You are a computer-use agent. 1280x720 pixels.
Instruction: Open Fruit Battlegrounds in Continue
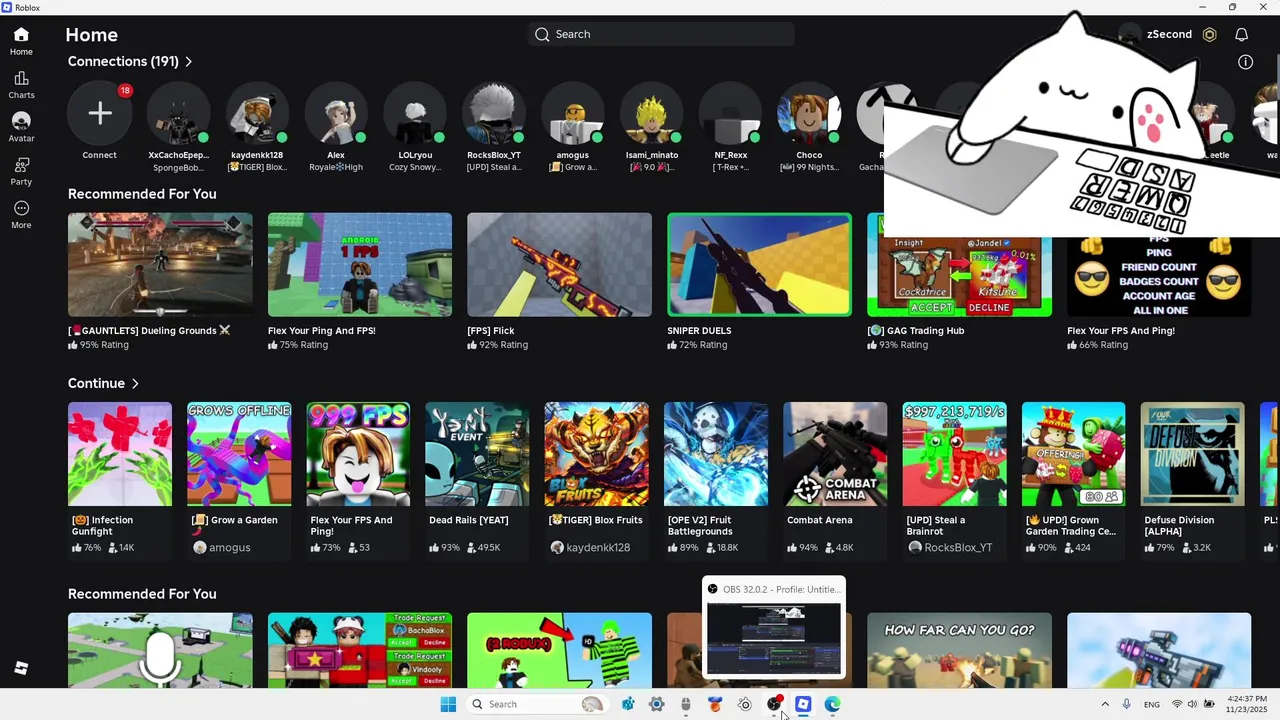tap(716, 454)
